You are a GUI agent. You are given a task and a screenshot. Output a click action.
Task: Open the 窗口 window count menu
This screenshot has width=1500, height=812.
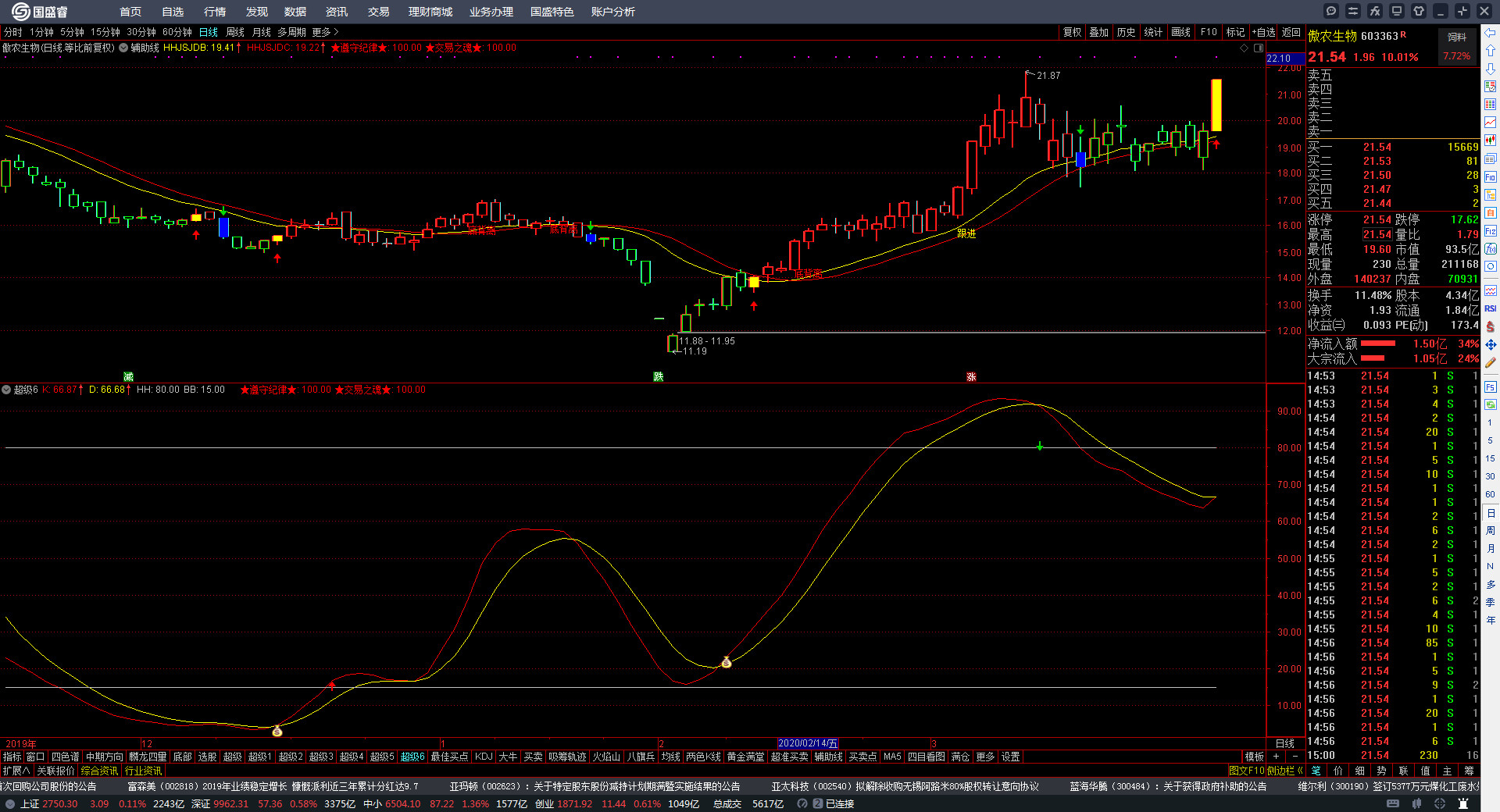tap(36, 757)
